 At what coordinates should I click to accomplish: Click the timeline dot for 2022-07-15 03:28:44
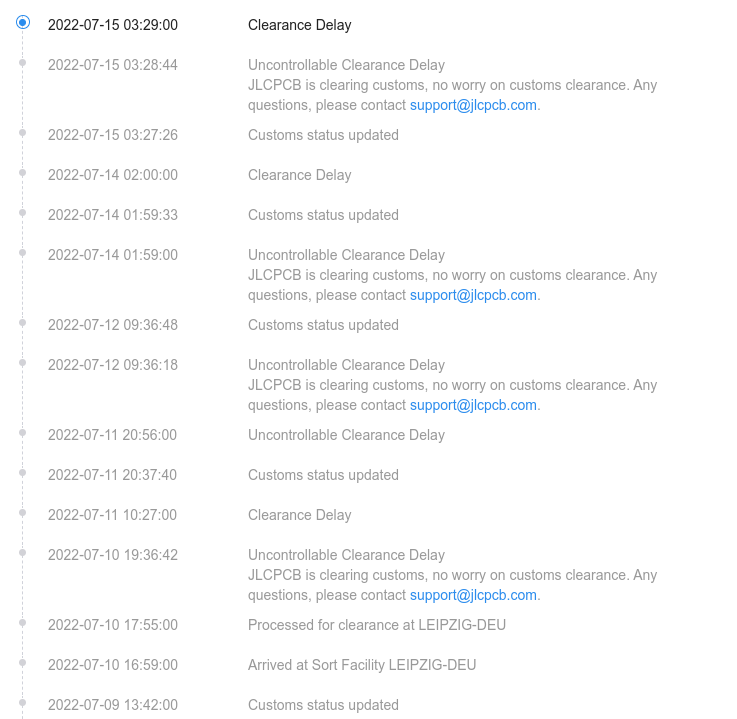(x=23, y=62)
